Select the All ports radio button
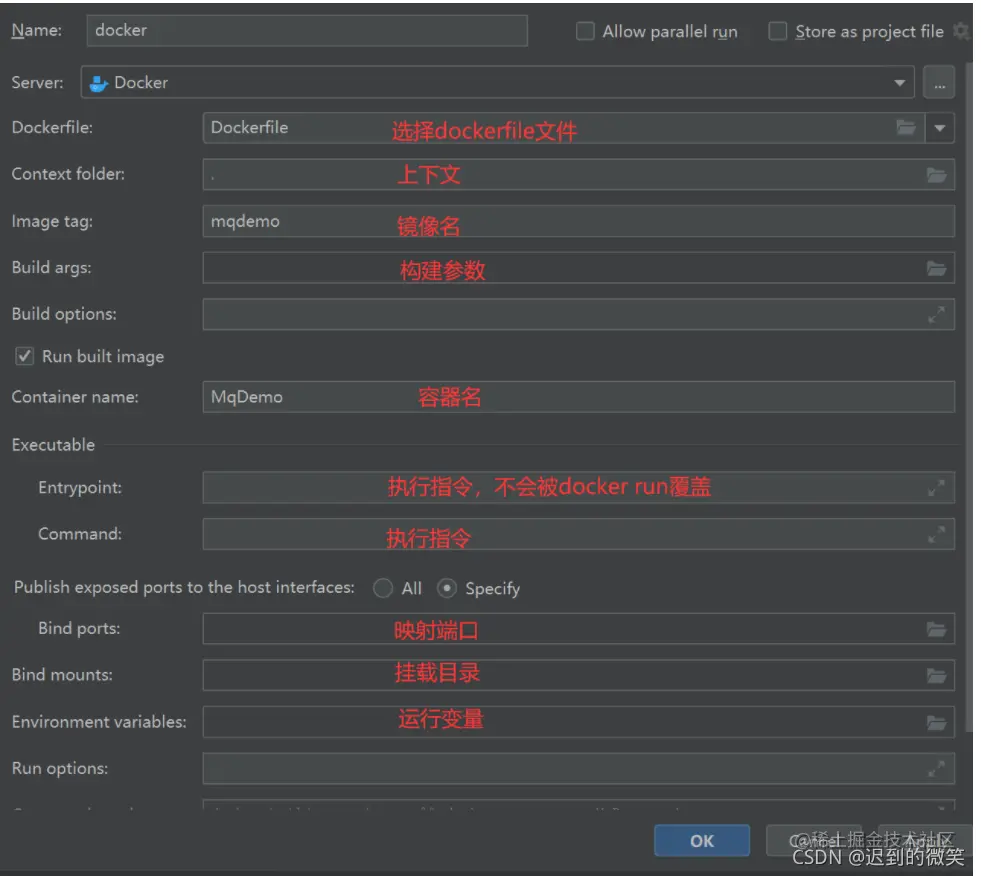Viewport: 981px width, 876px height. [x=383, y=588]
